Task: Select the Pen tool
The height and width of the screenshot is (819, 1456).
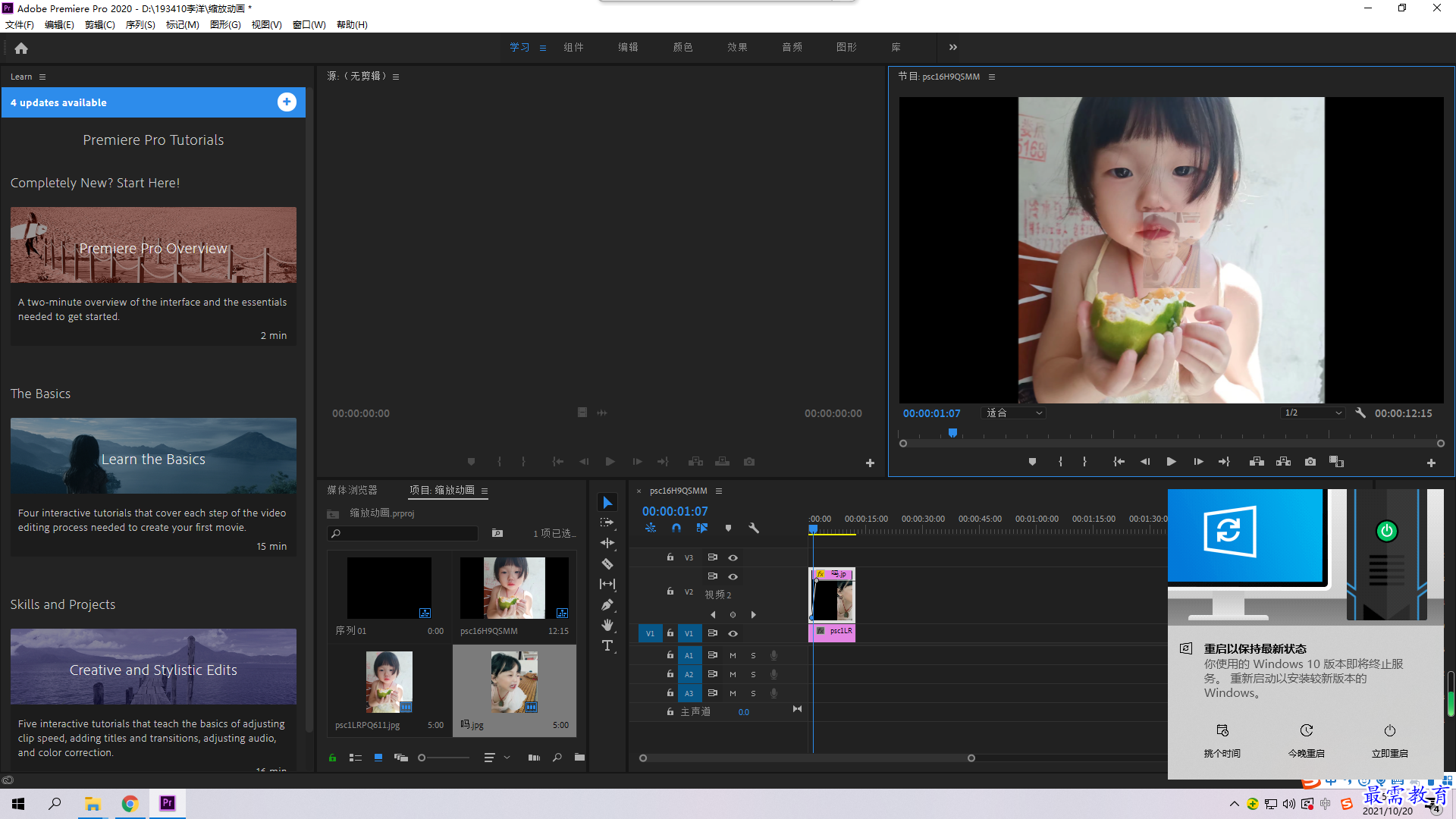Action: pos(607,604)
